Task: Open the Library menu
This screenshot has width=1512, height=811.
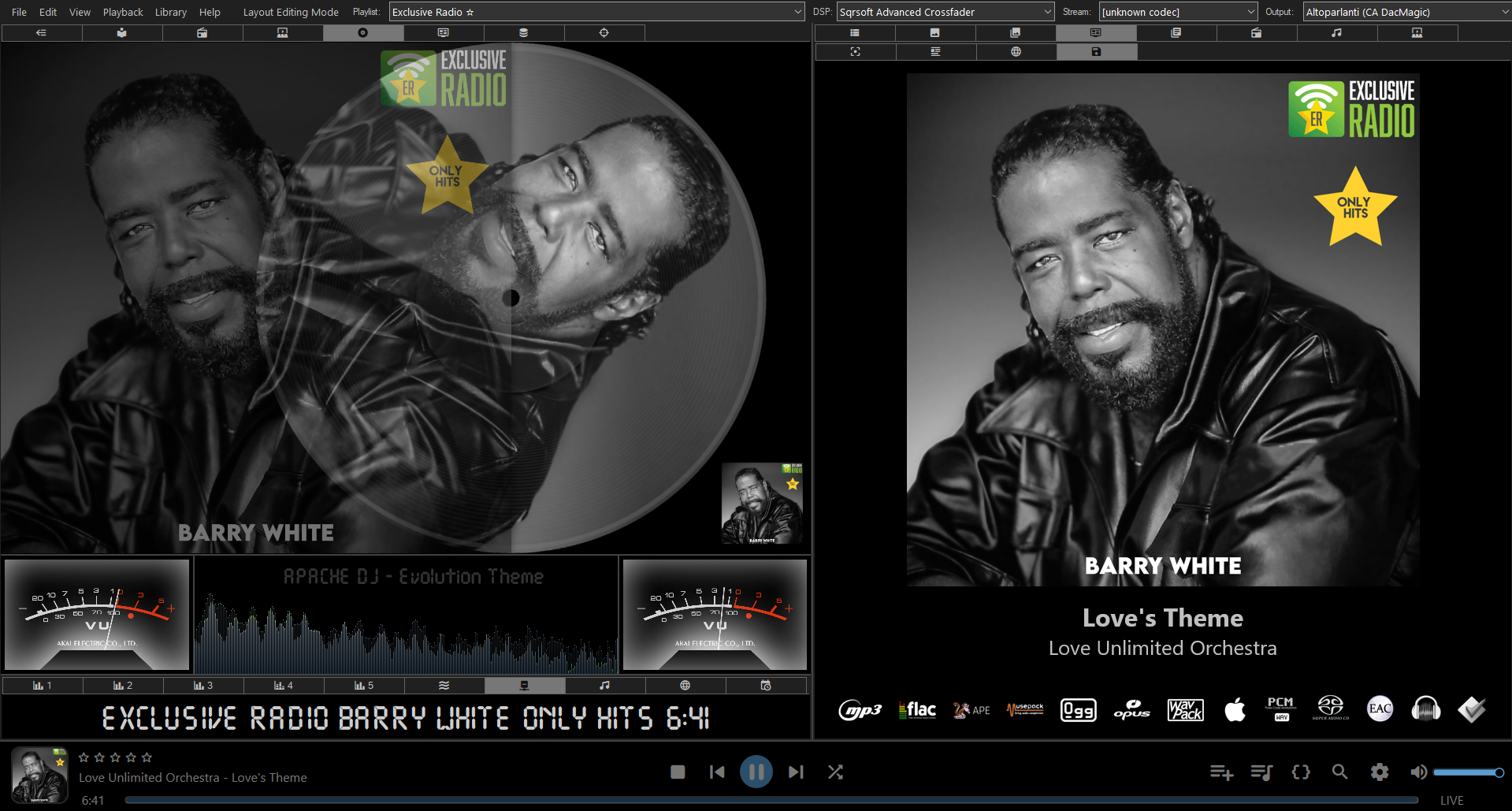Action: [x=171, y=12]
